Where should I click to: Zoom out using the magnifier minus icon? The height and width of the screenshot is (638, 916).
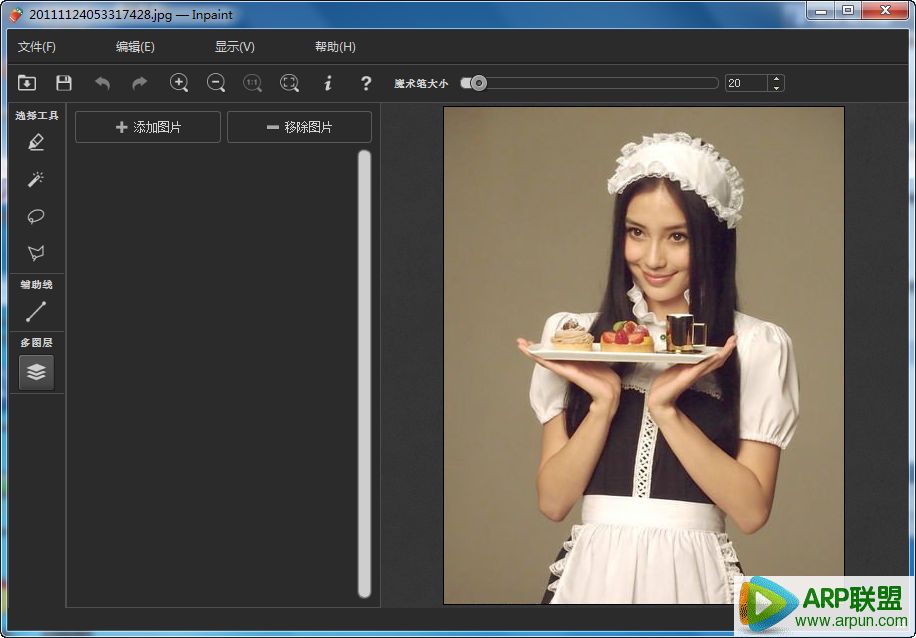coord(216,83)
